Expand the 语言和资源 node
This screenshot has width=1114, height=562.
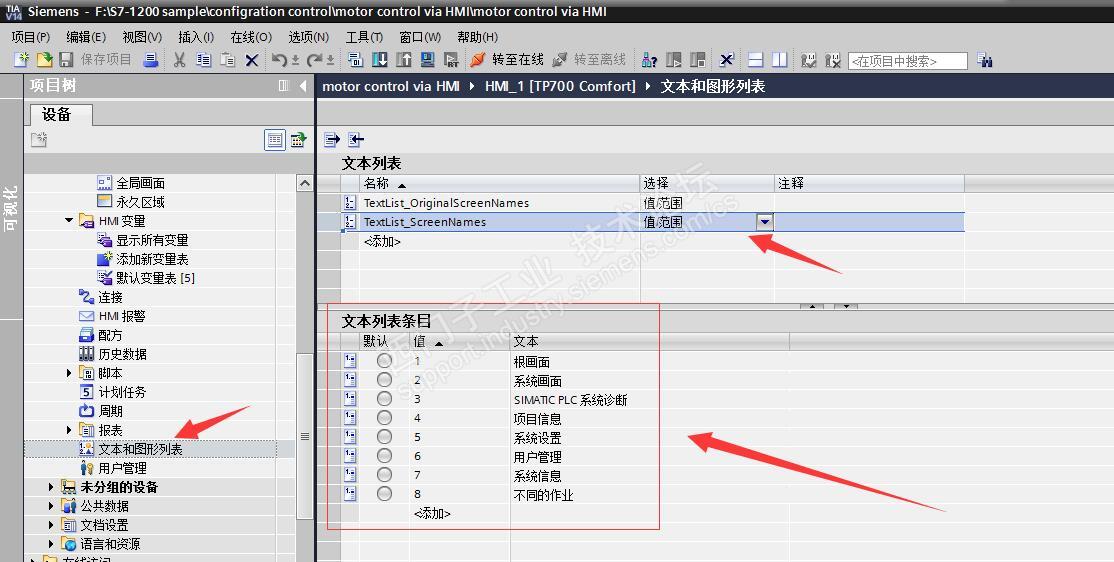(x=51, y=544)
